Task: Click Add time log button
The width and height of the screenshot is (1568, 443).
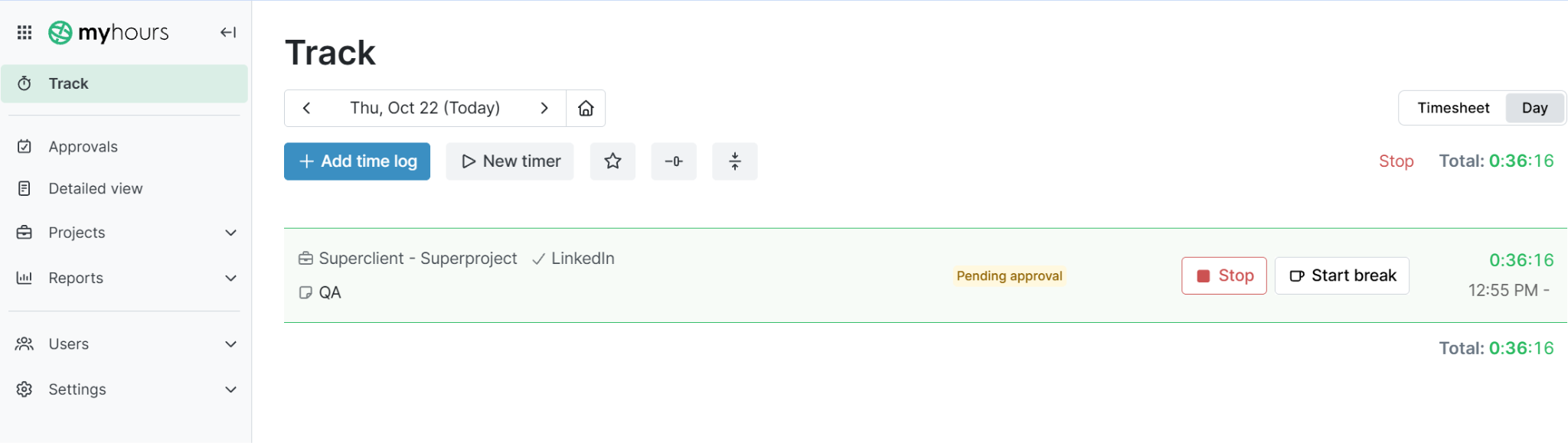Action: pos(357,161)
